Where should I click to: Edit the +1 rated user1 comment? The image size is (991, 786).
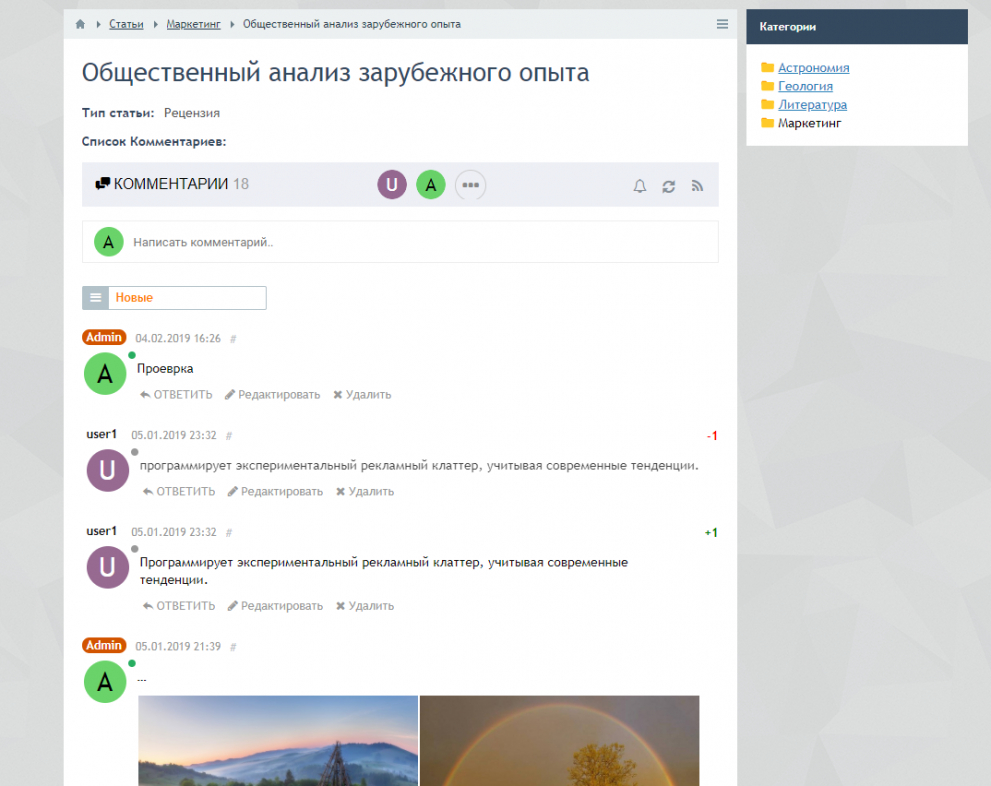[275, 606]
